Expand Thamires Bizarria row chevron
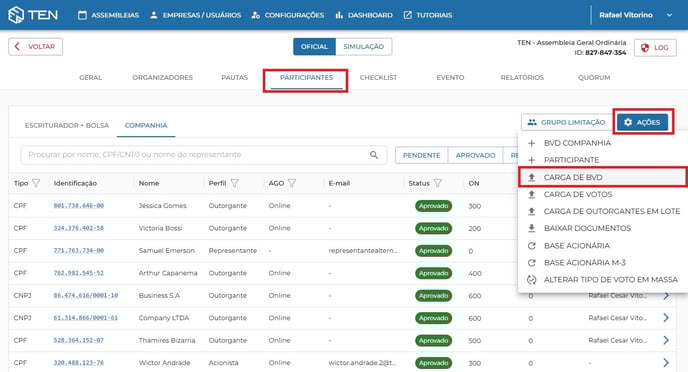The image size is (688, 372). point(666,340)
